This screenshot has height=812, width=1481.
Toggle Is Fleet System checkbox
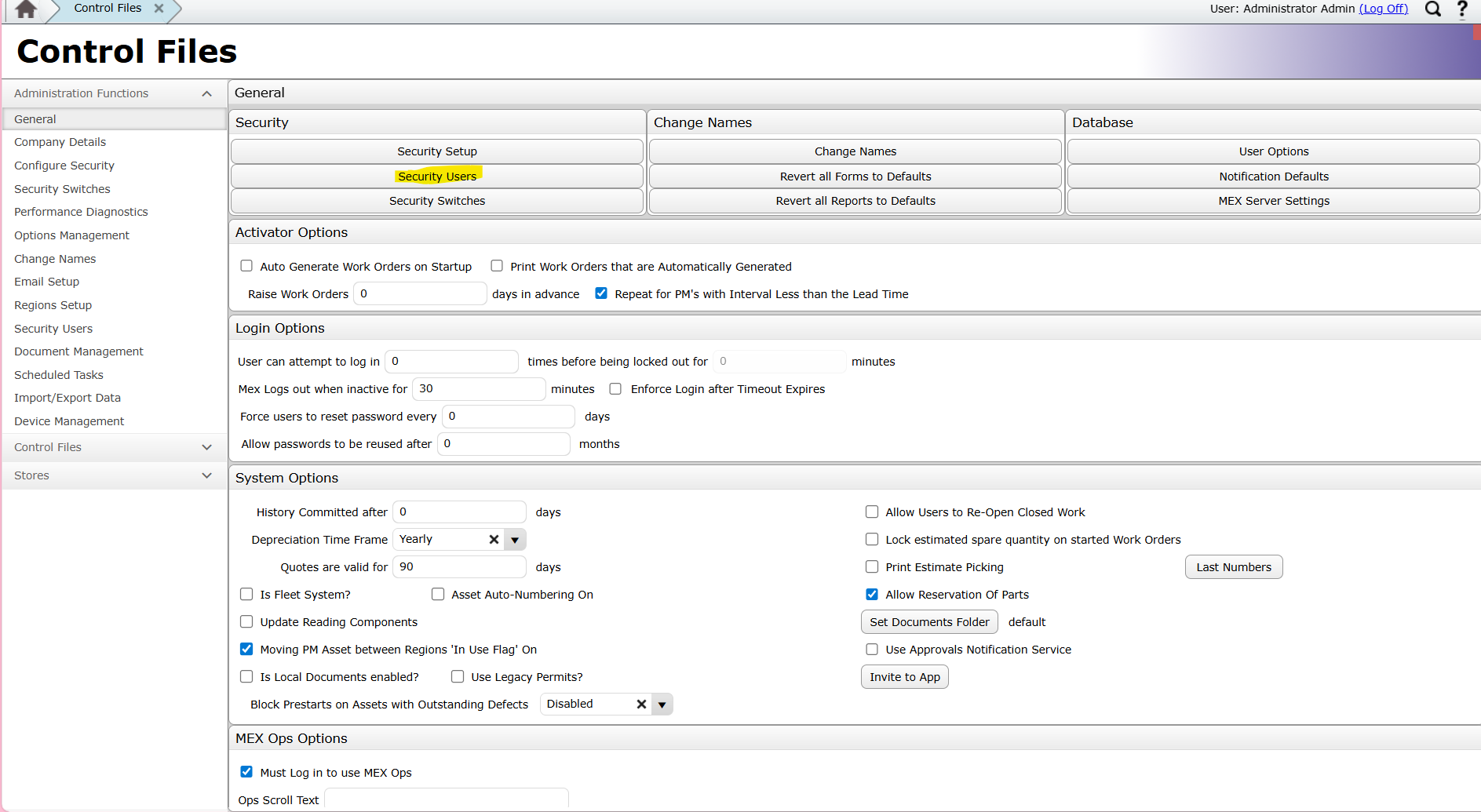pos(246,595)
